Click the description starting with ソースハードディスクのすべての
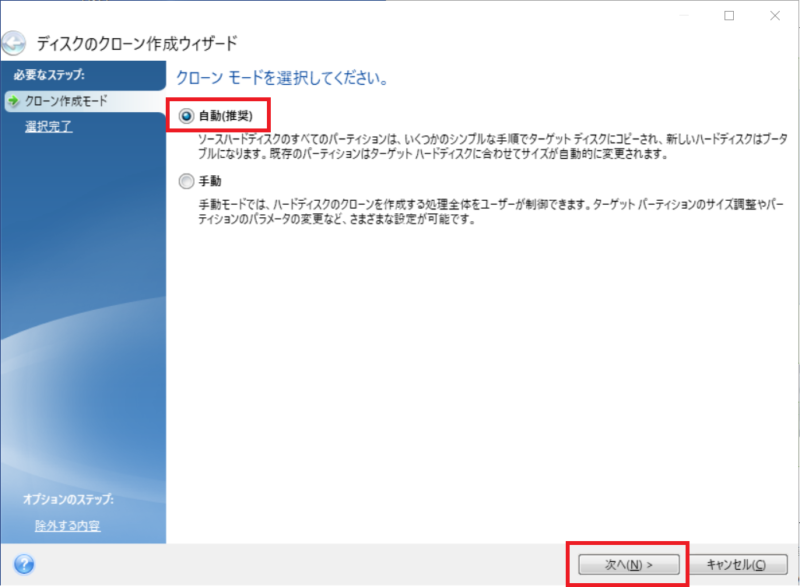800x587 pixels. click(x=492, y=146)
